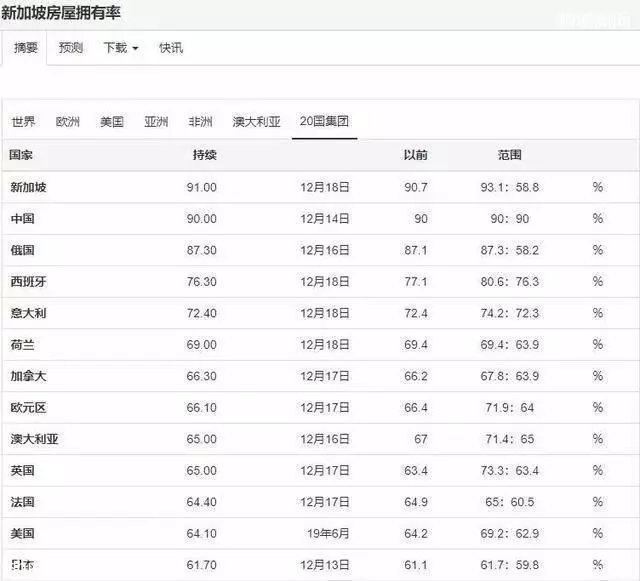Click the range 90: 90
The width and height of the screenshot is (640, 581).
(x=510, y=219)
